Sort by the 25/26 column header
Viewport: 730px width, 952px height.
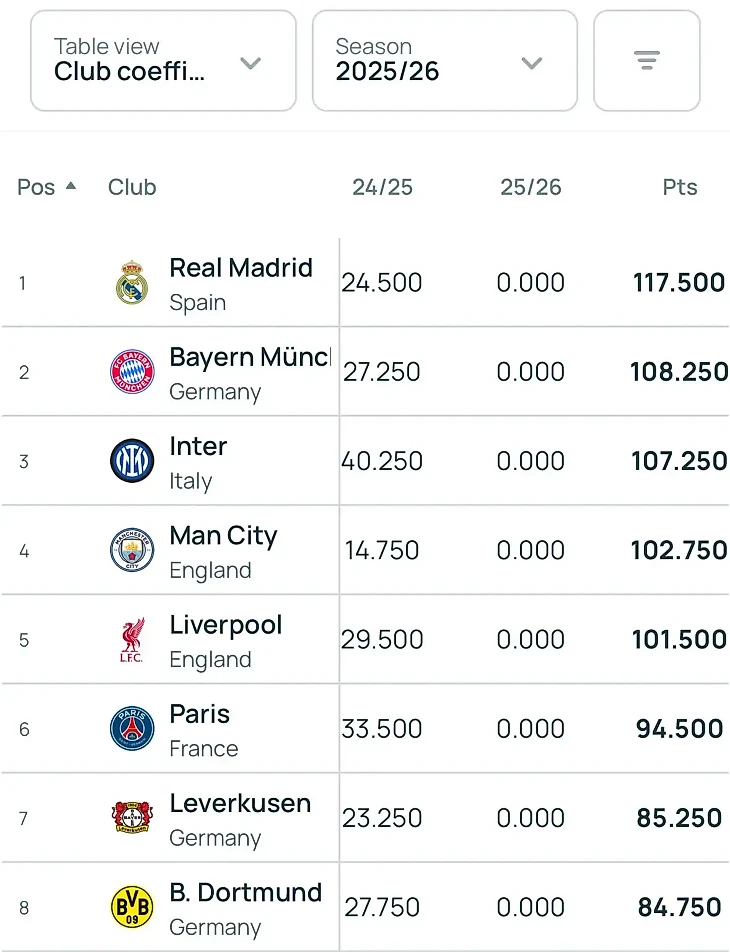[x=530, y=187]
